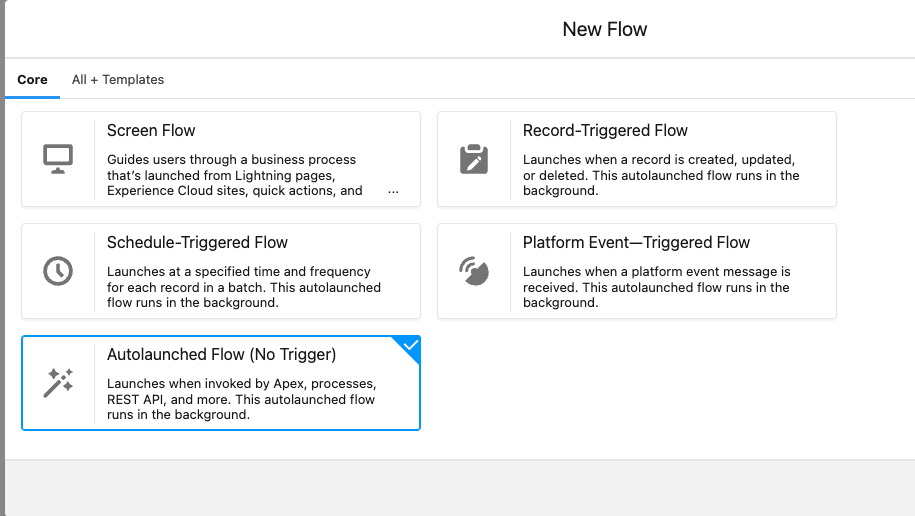Click the New Flow dialog title

605,29
